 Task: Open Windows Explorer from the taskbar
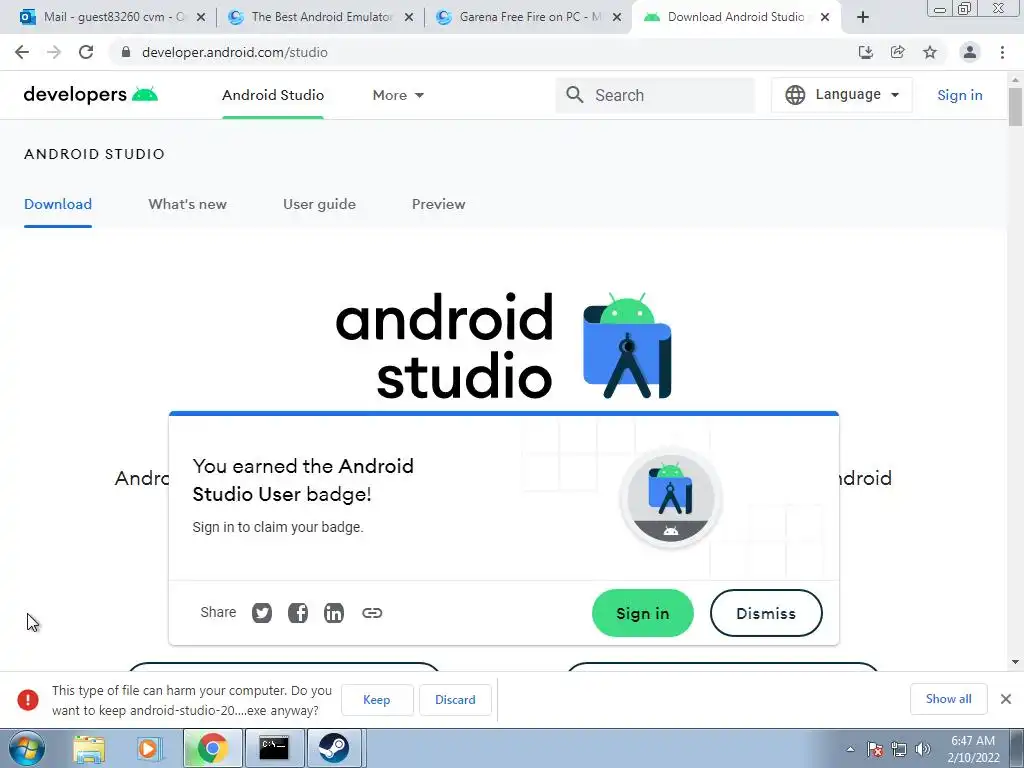(x=89, y=748)
